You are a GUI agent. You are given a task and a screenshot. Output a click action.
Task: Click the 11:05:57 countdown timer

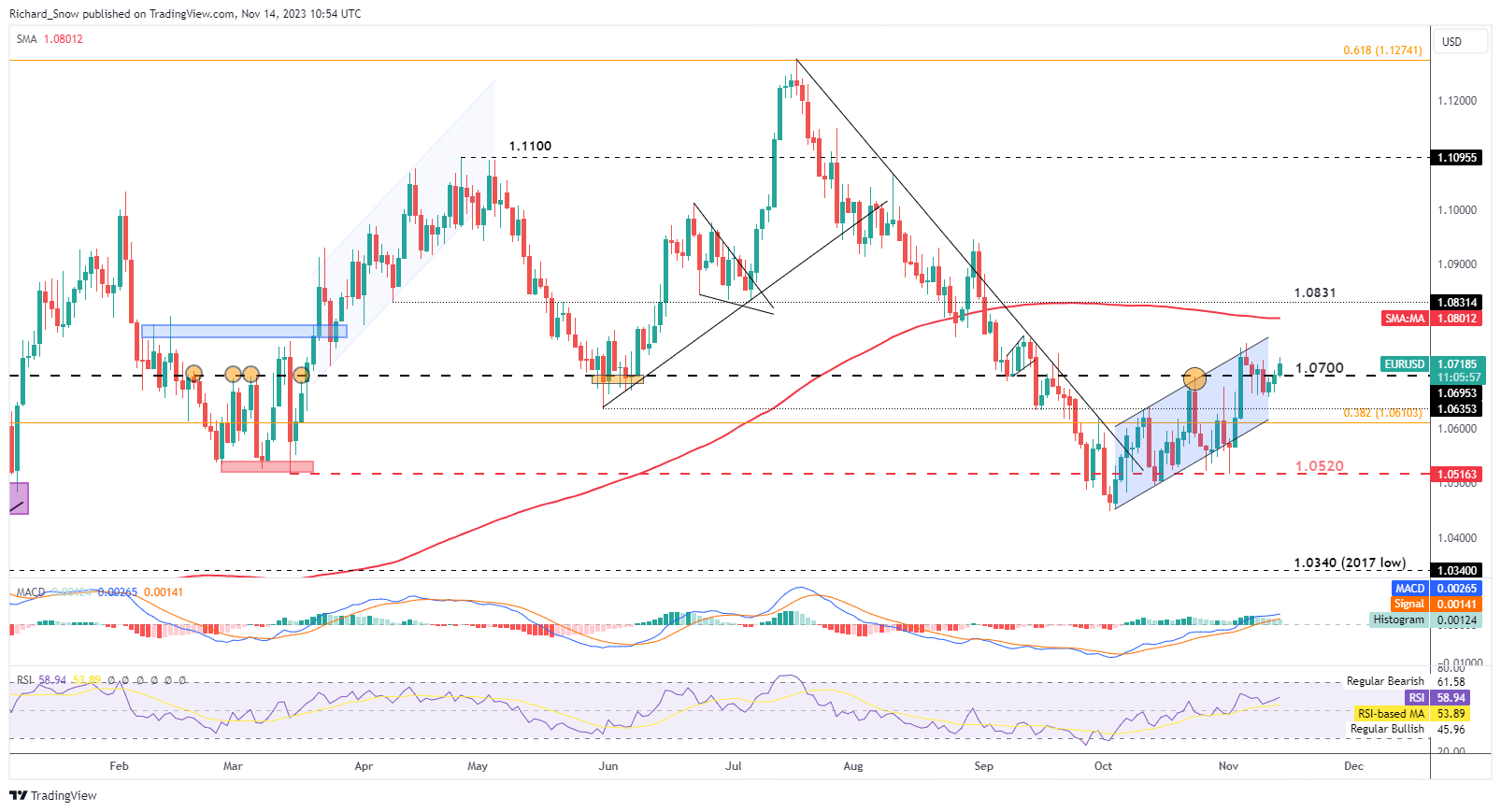(x=1458, y=378)
